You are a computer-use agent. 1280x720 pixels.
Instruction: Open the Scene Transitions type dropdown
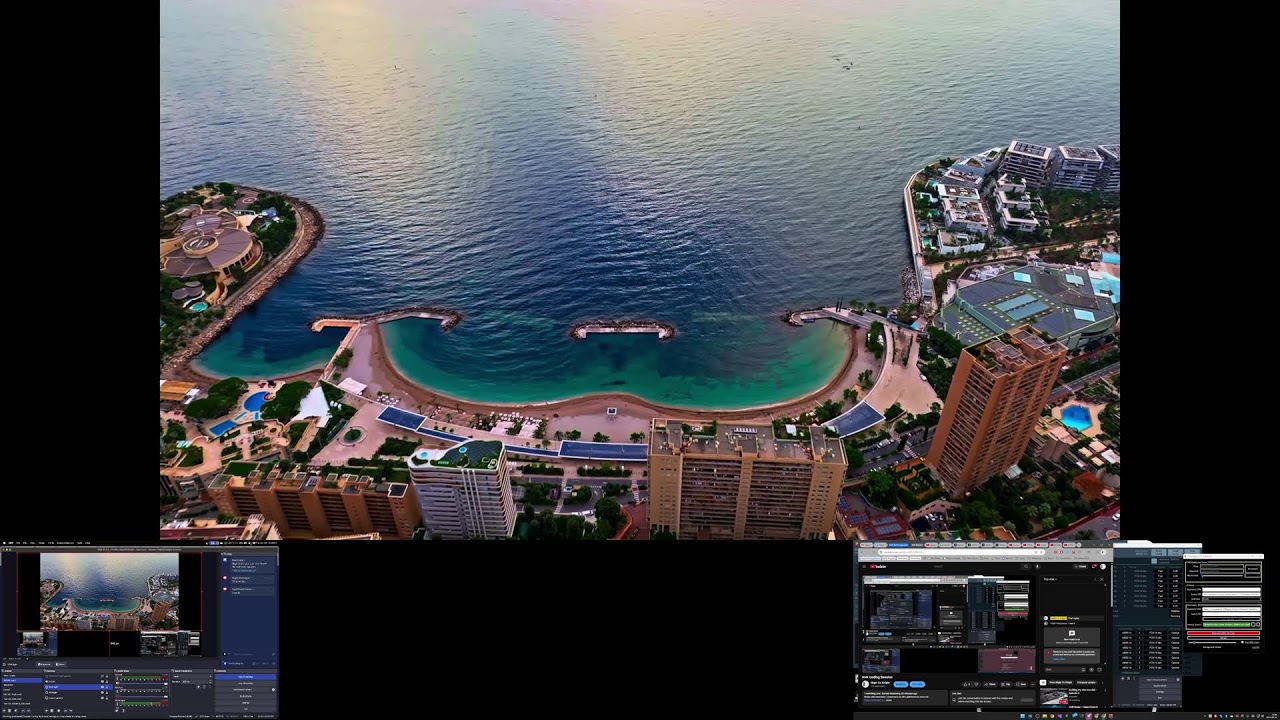click(x=190, y=677)
